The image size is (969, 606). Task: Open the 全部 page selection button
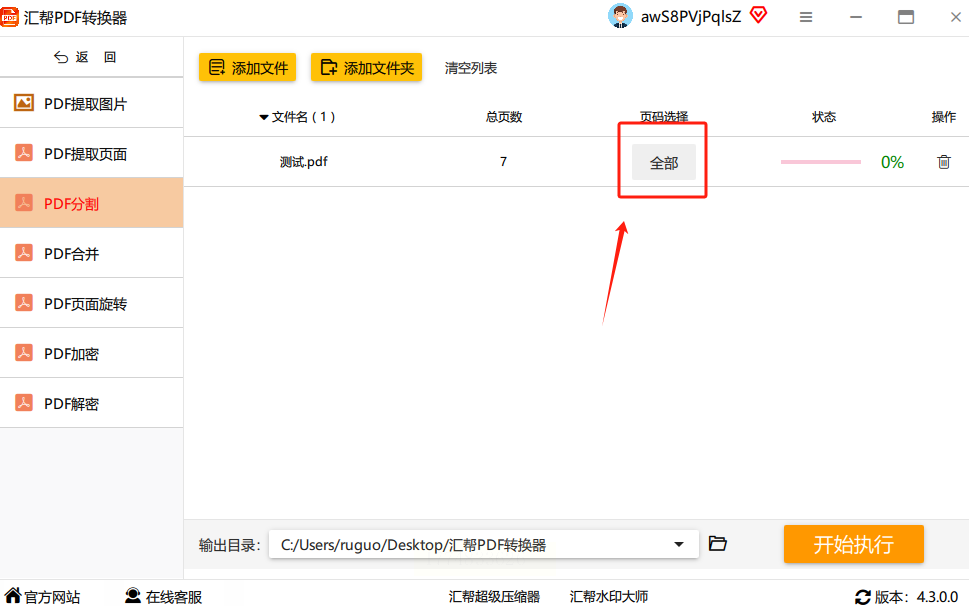point(664,162)
